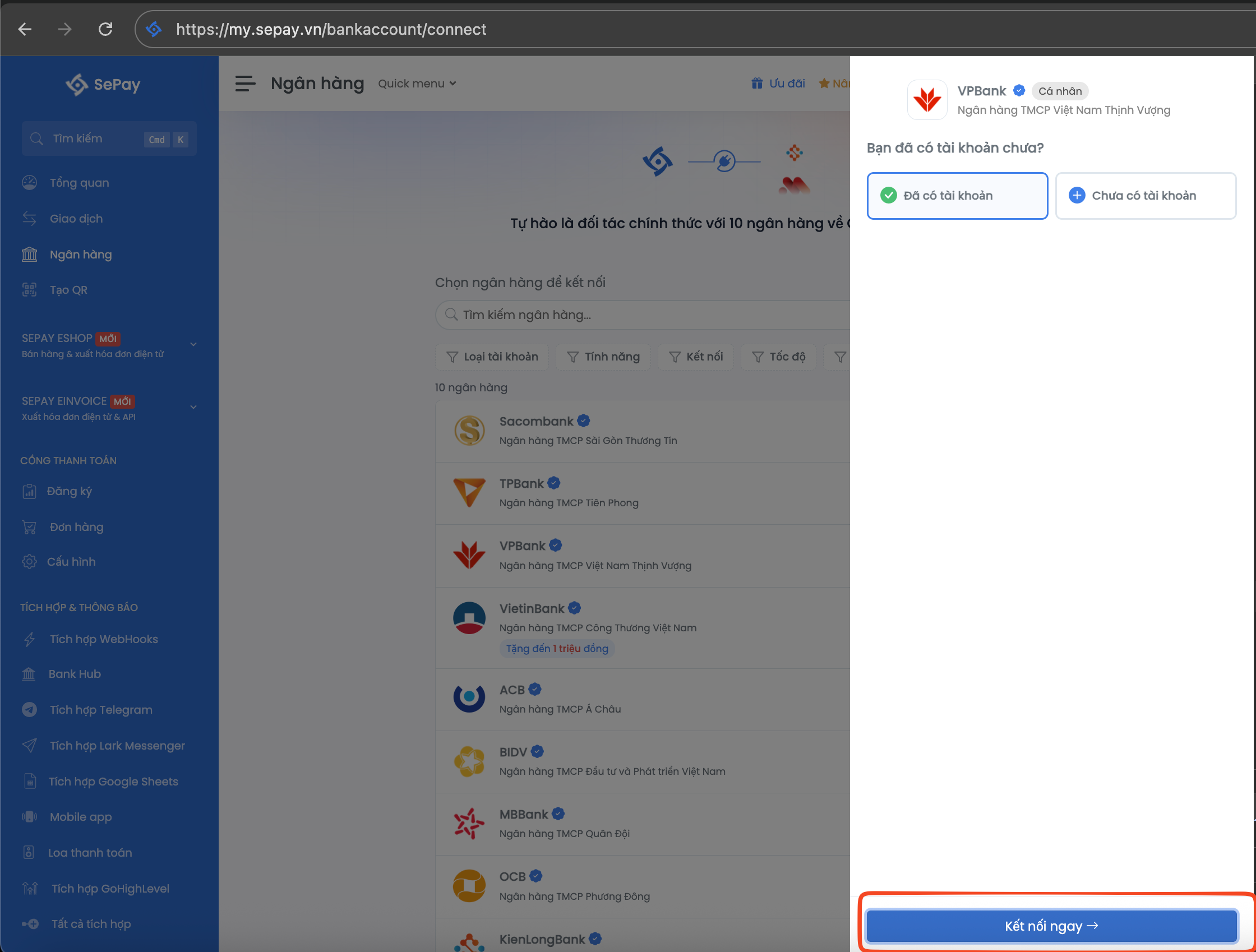Click the browser back arrow

(25, 29)
